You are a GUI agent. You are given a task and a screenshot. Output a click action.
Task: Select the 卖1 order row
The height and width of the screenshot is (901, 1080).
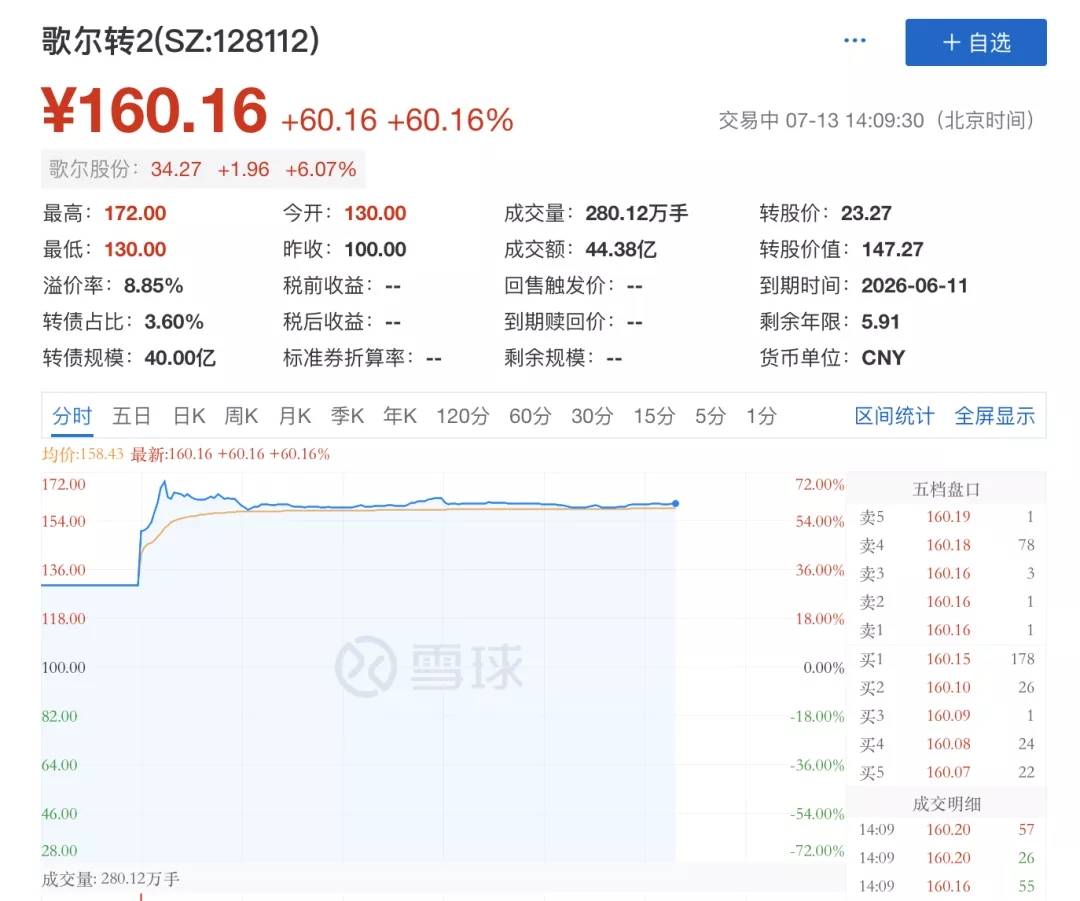click(x=947, y=630)
